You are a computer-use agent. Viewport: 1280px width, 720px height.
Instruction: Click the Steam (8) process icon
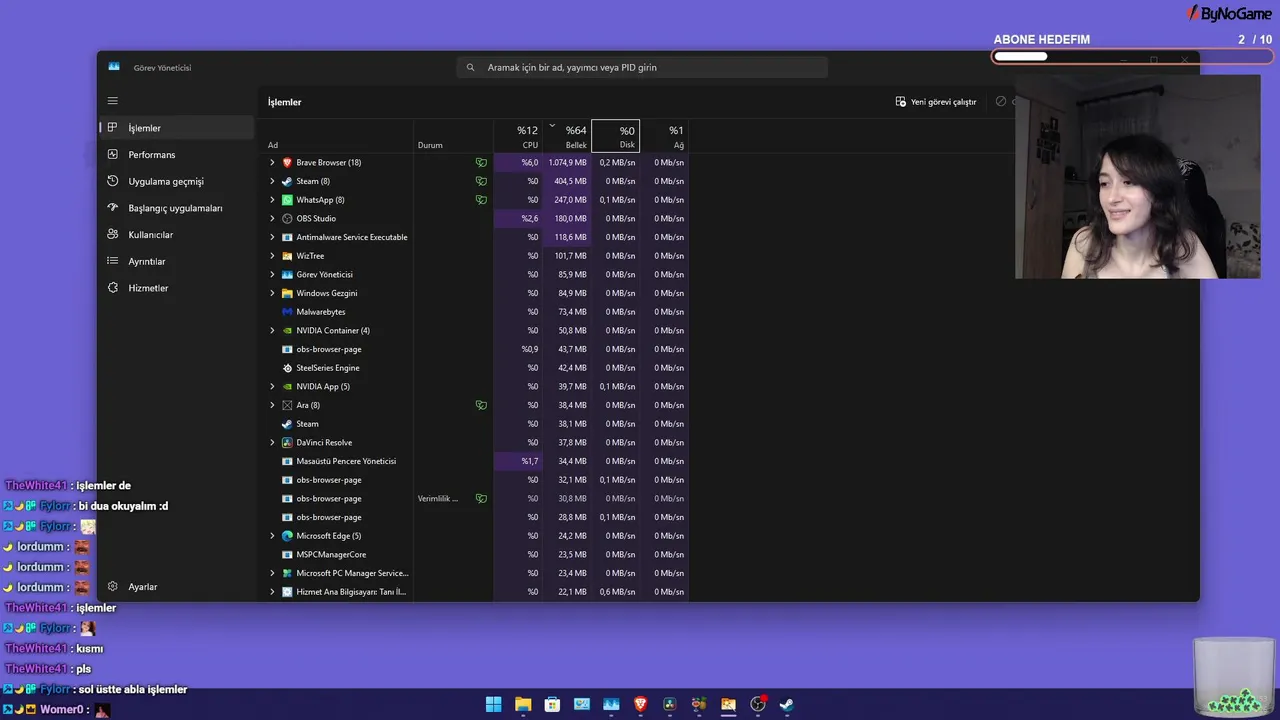(x=287, y=181)
